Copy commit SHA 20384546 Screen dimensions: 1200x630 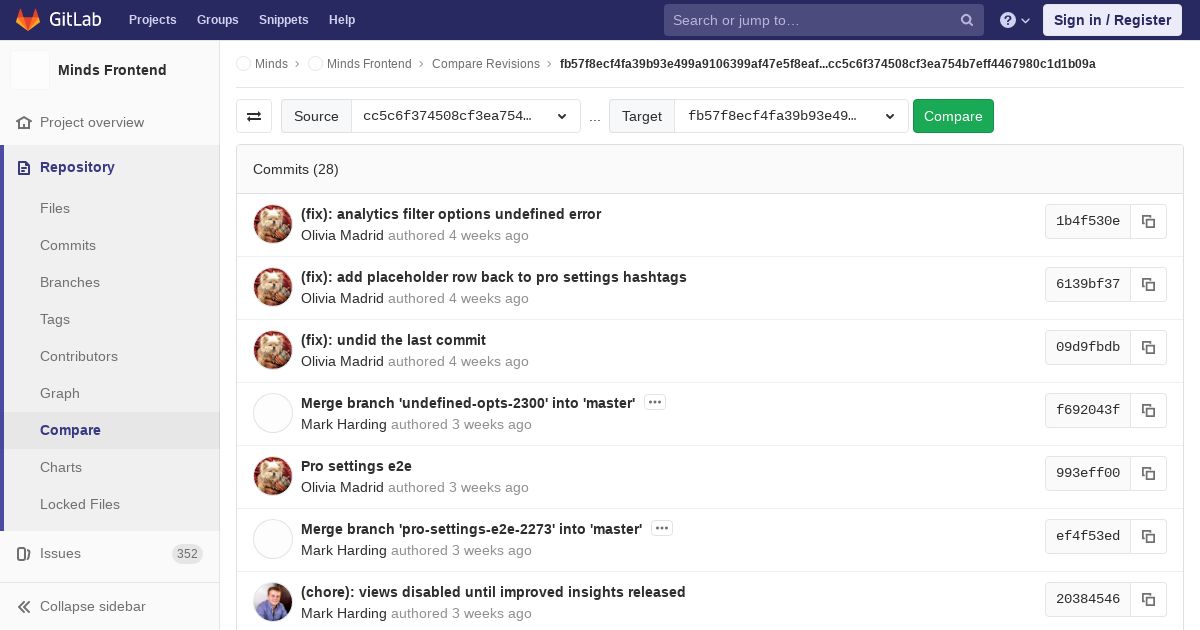coord(1148,599)
